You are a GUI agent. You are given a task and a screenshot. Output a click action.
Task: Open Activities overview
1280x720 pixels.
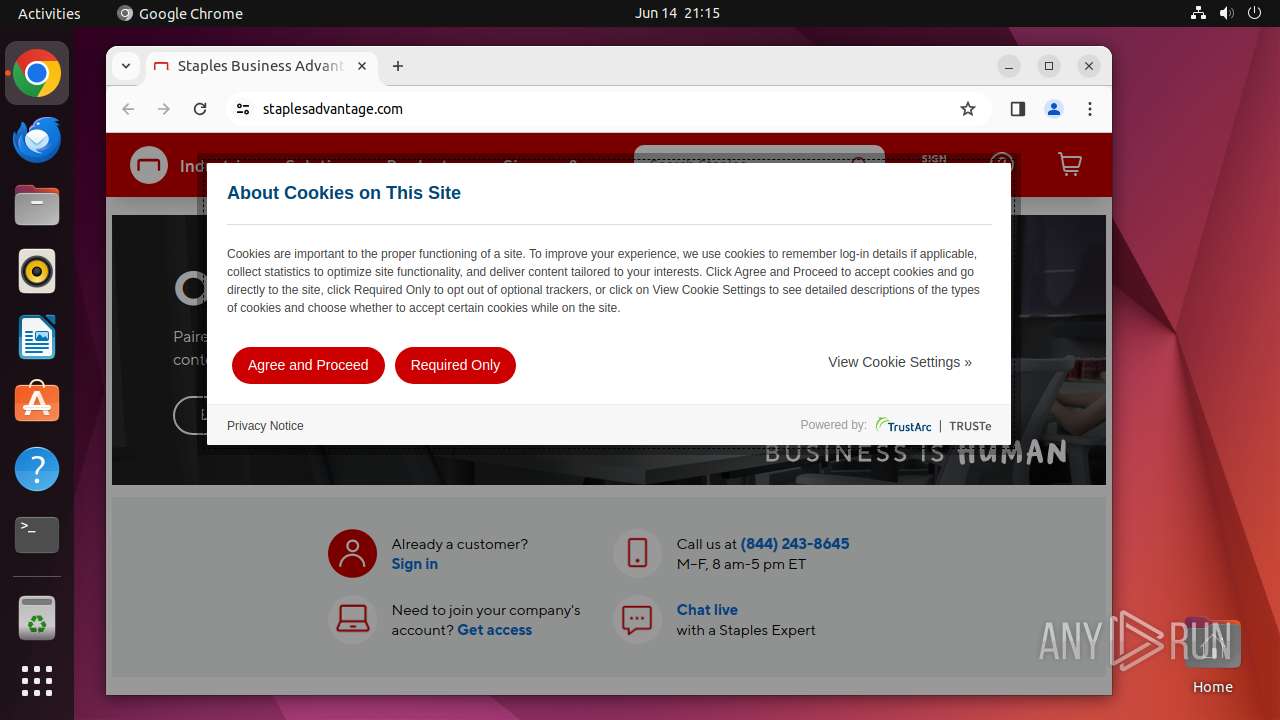click(x=49, y=13)
